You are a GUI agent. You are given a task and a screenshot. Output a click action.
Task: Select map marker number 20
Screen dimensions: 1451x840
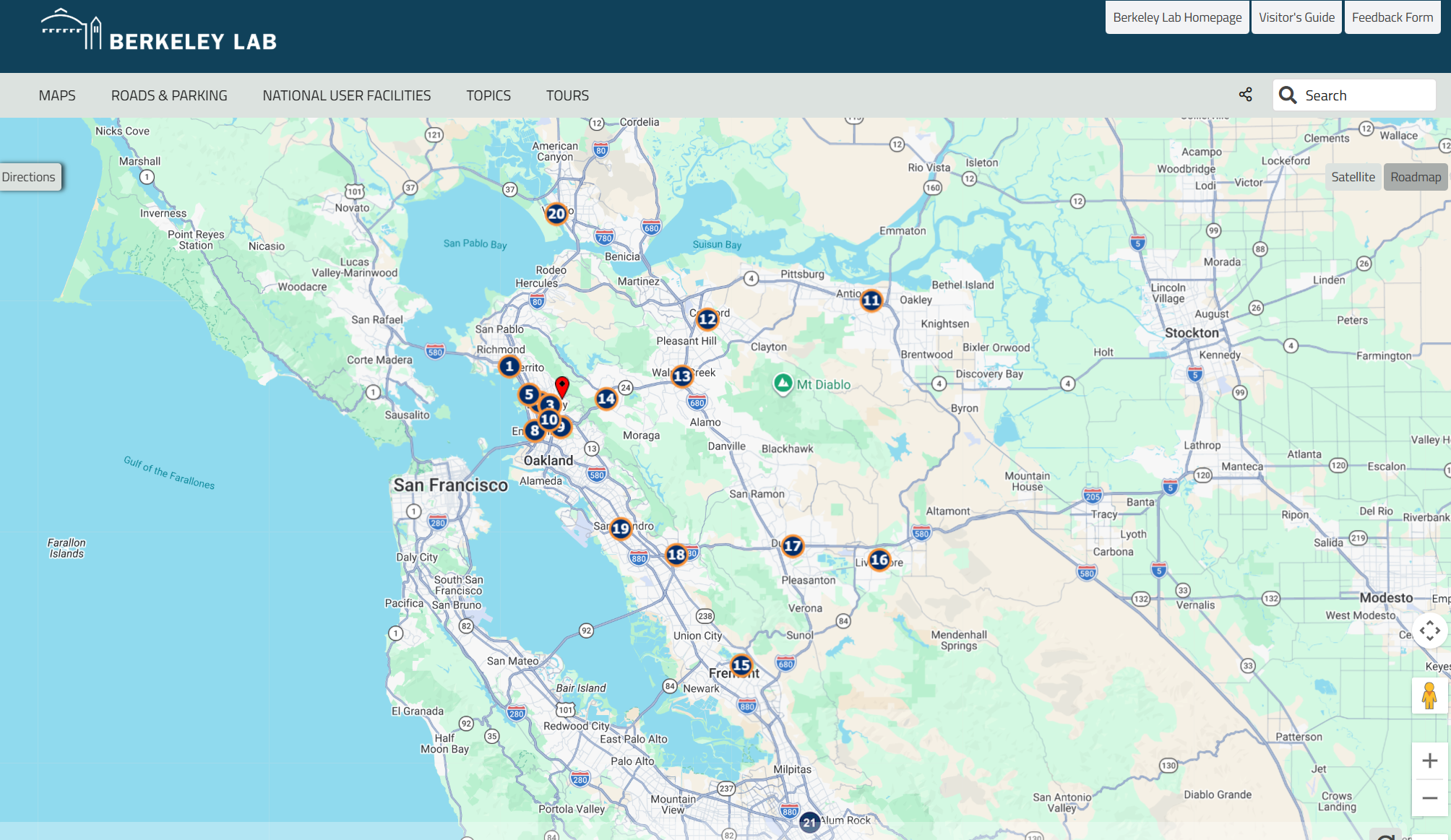click(556, 214)
